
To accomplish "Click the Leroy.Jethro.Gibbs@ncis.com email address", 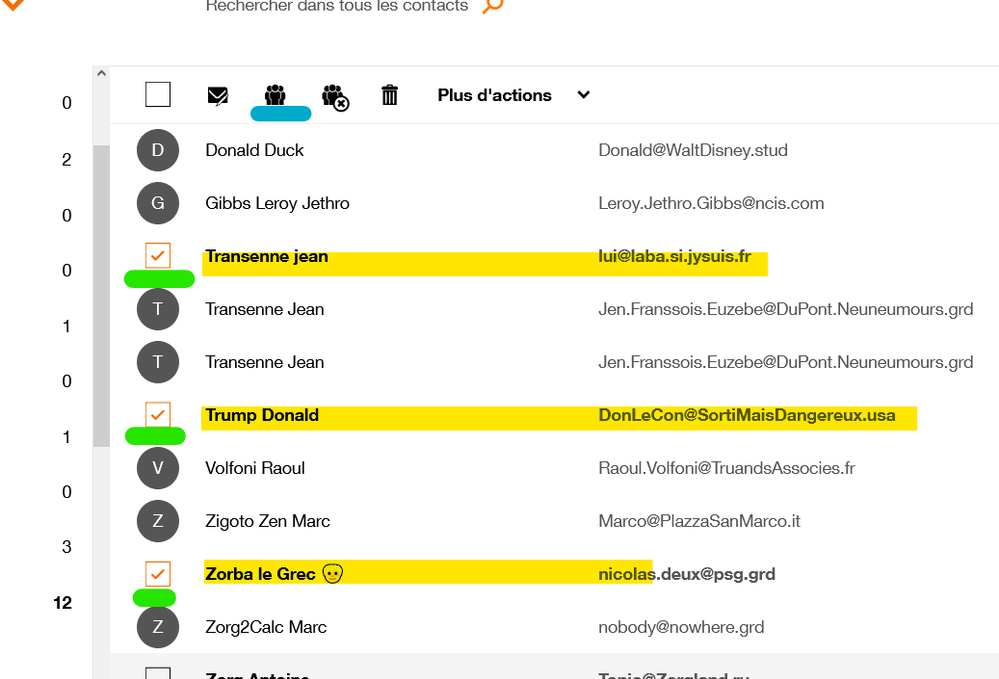I will tap(711, 203).
